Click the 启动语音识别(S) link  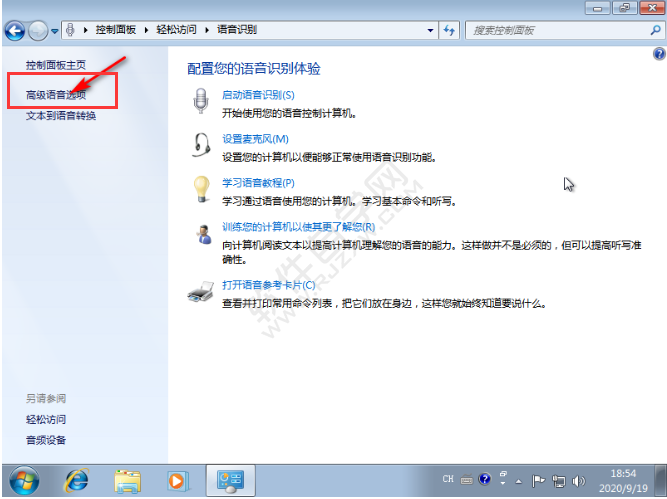(258, 95)
